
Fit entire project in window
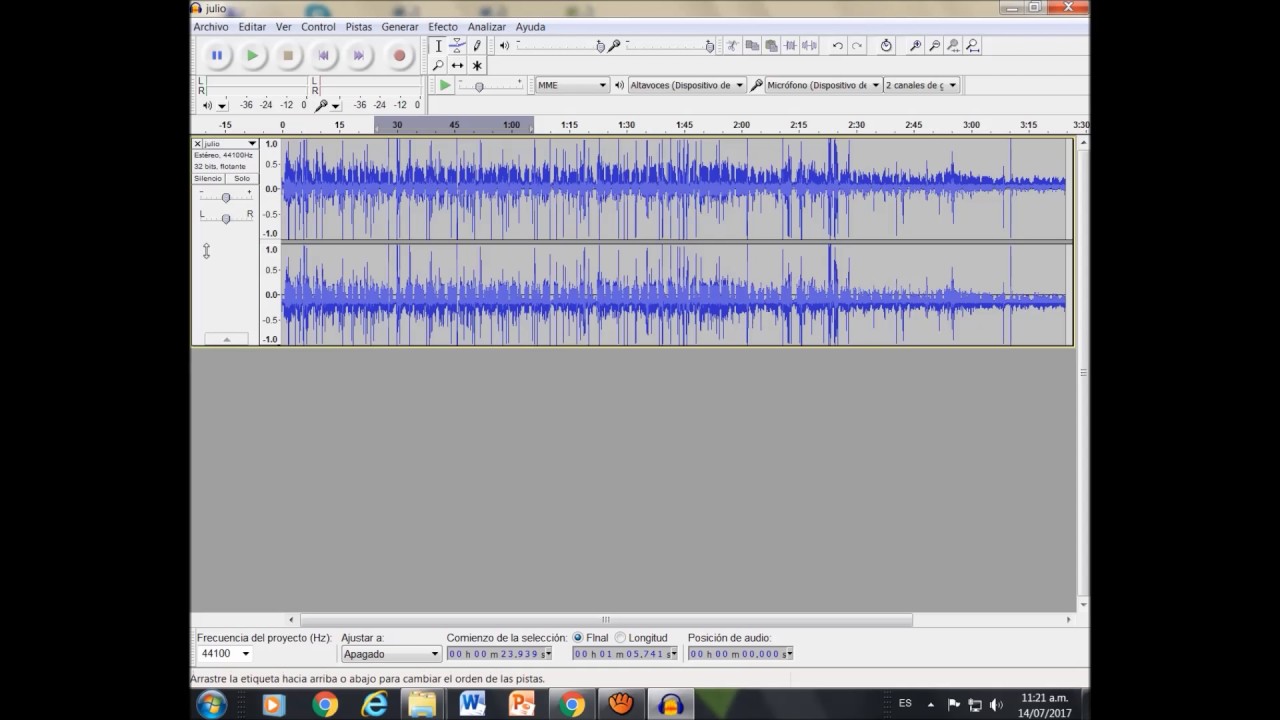973,46
